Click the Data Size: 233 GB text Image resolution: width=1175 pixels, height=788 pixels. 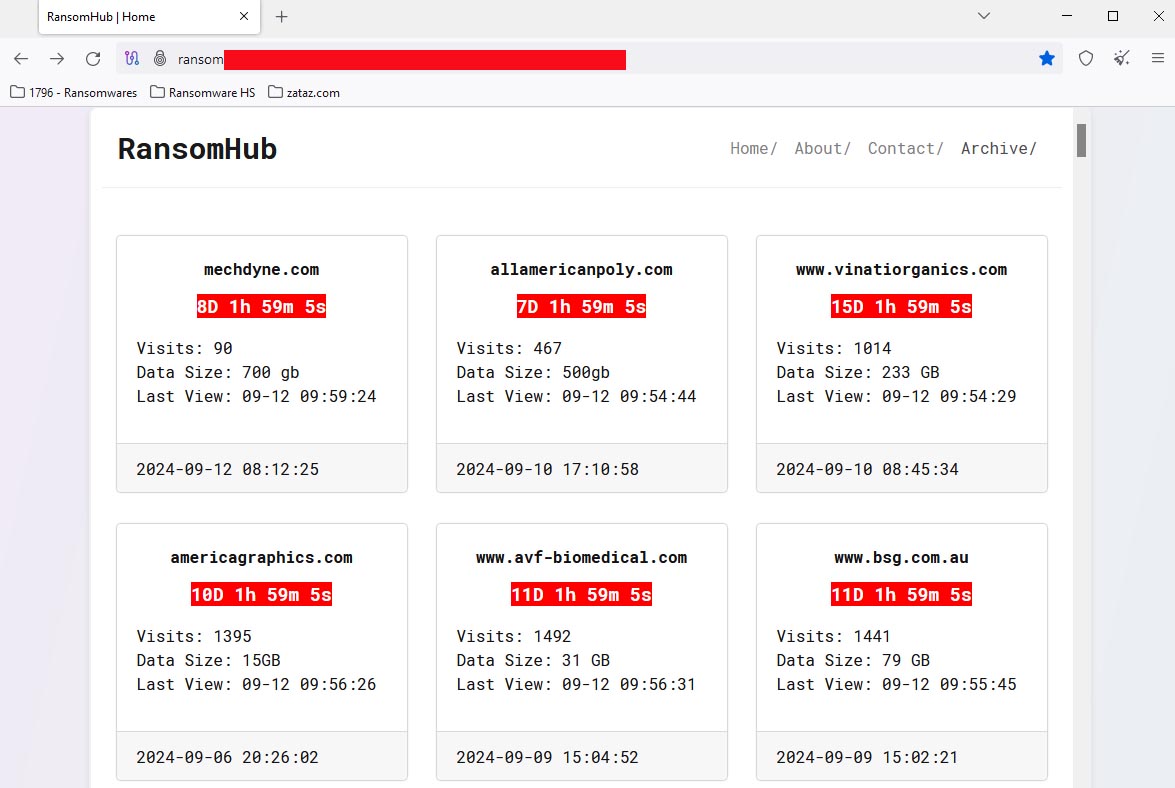858,372
